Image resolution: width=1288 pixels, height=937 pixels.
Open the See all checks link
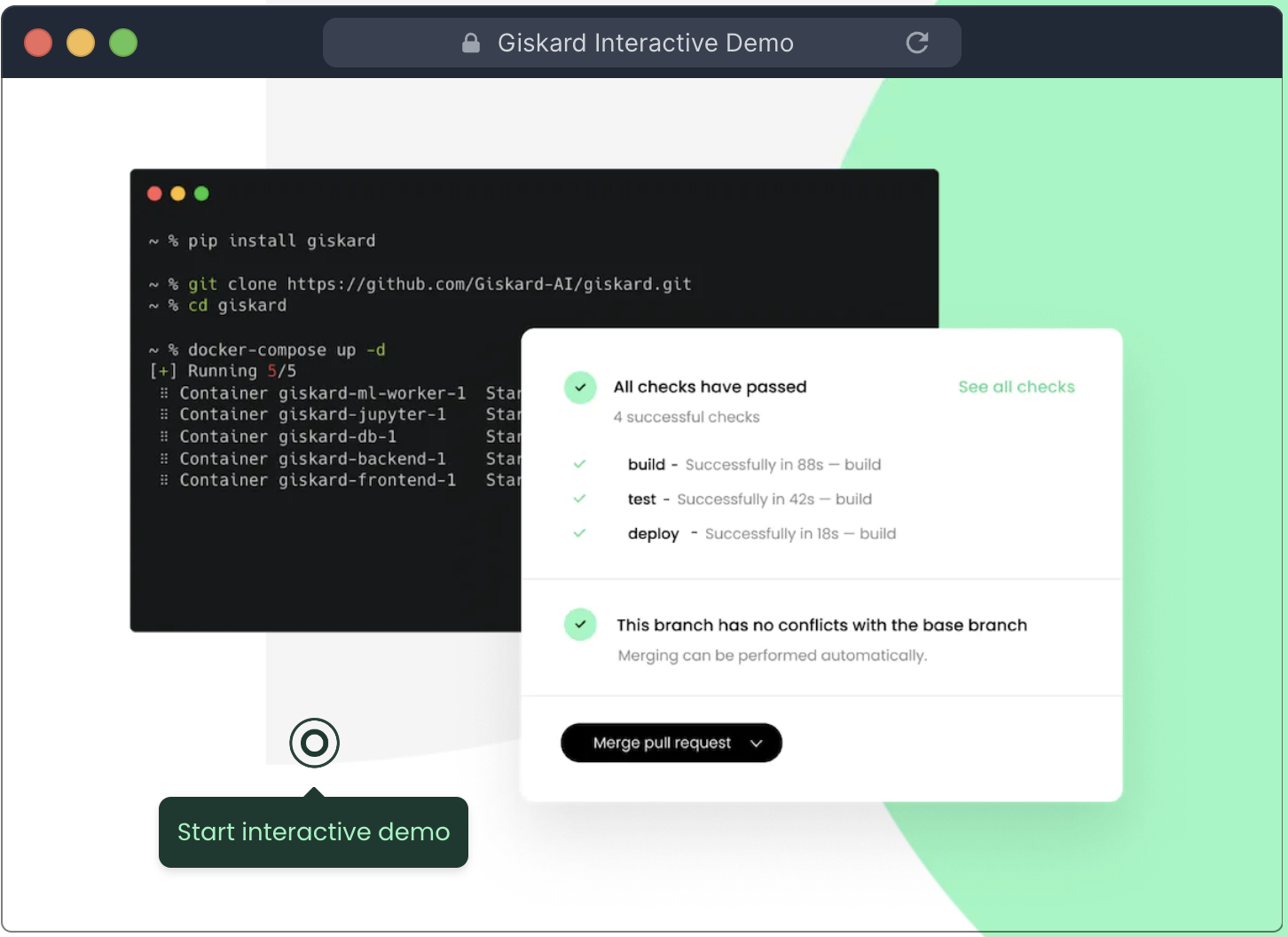[1016, 387]
